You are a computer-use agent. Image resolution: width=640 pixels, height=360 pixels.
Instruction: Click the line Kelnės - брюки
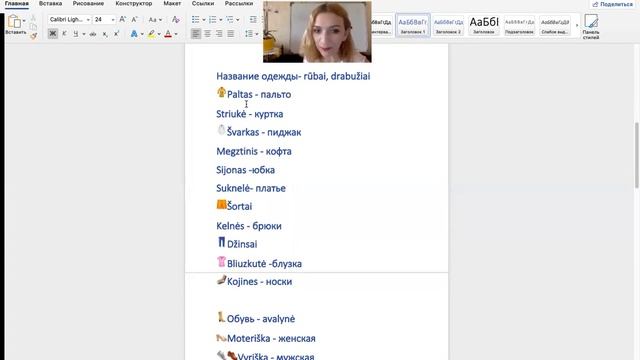tap(249, 226)
